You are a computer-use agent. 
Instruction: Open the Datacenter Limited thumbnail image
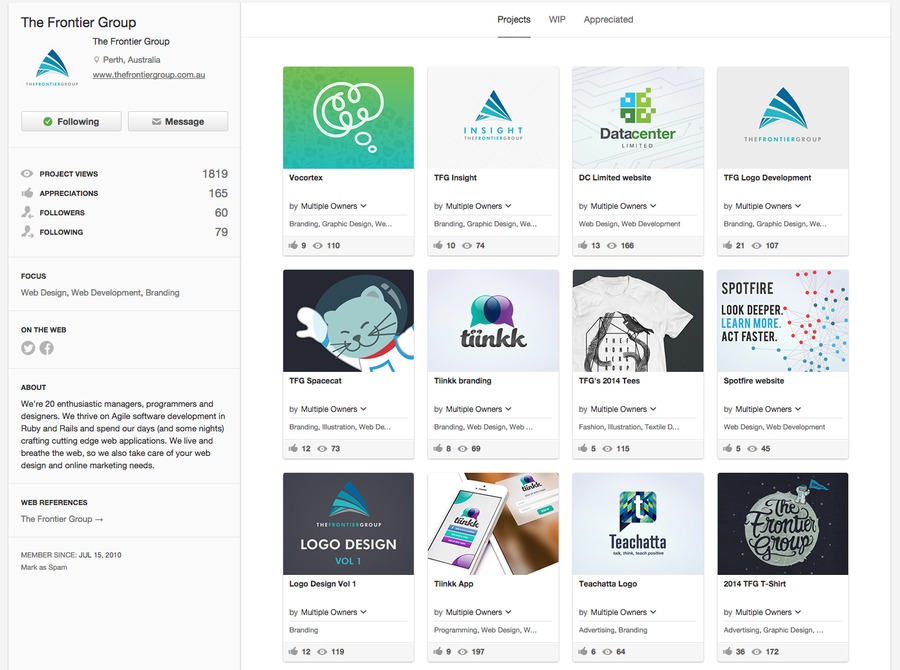coord(638,118)
